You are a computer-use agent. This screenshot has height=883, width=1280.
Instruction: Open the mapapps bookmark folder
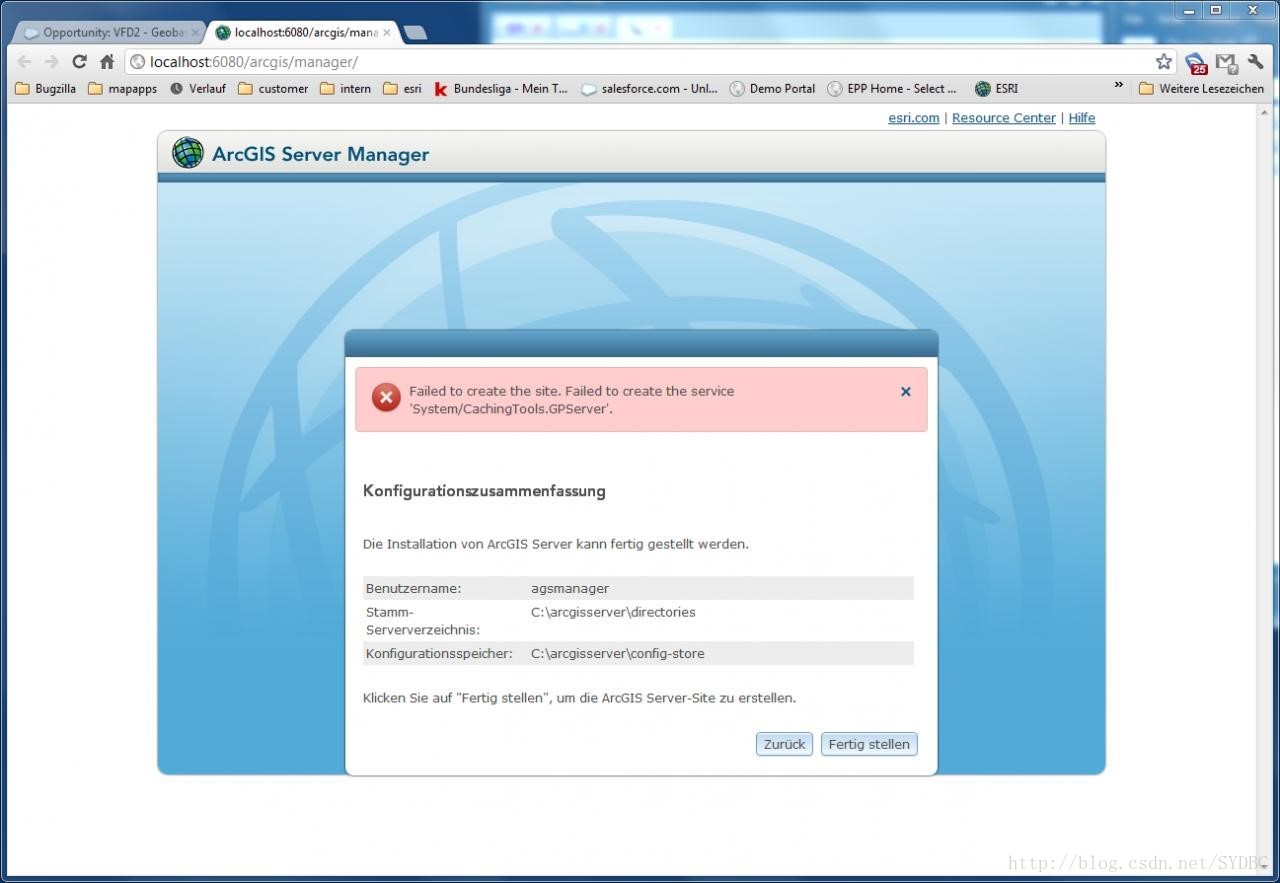(123, 88)
